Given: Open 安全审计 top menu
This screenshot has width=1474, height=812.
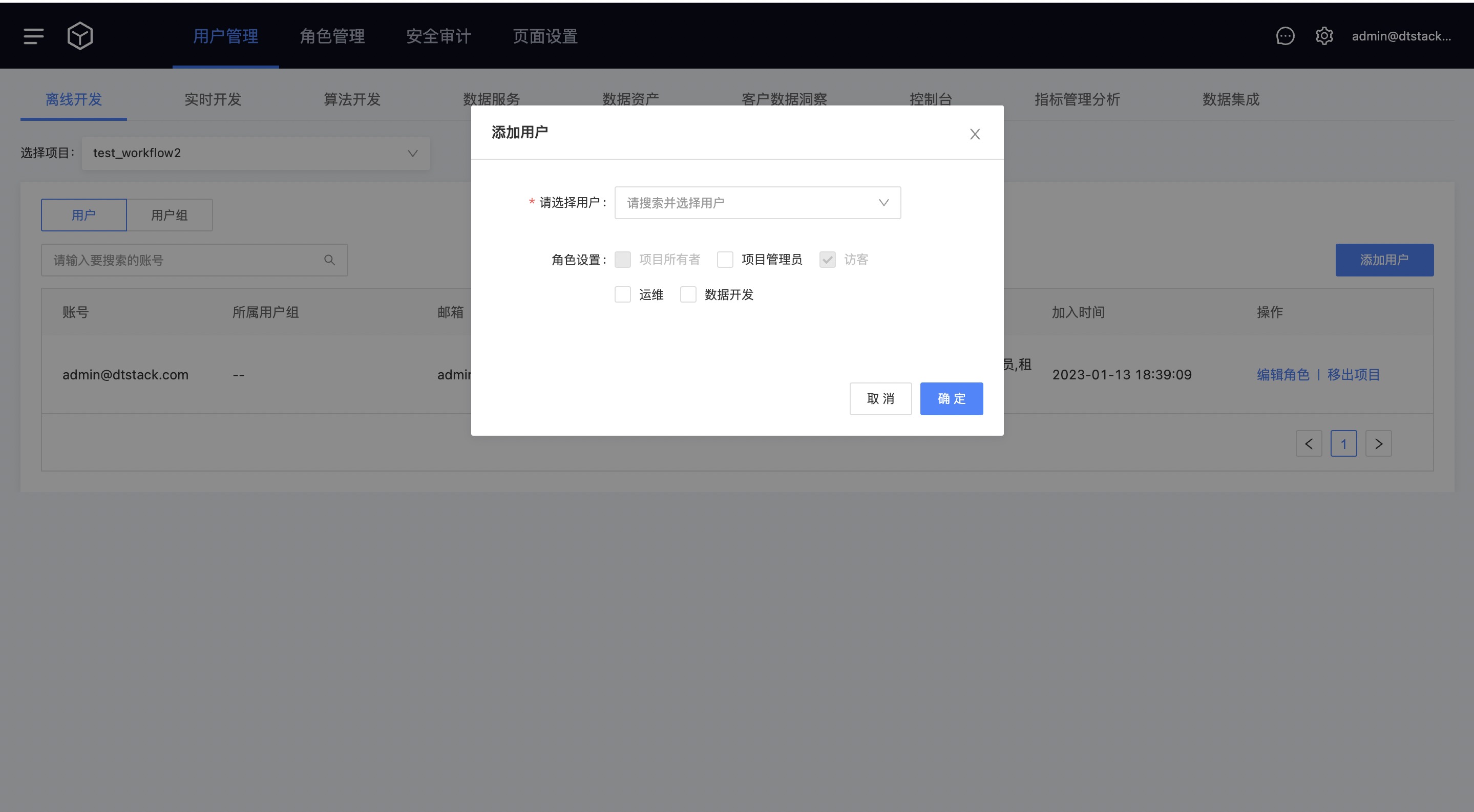Looking at the screenshot, I should [x=439, y=36].
